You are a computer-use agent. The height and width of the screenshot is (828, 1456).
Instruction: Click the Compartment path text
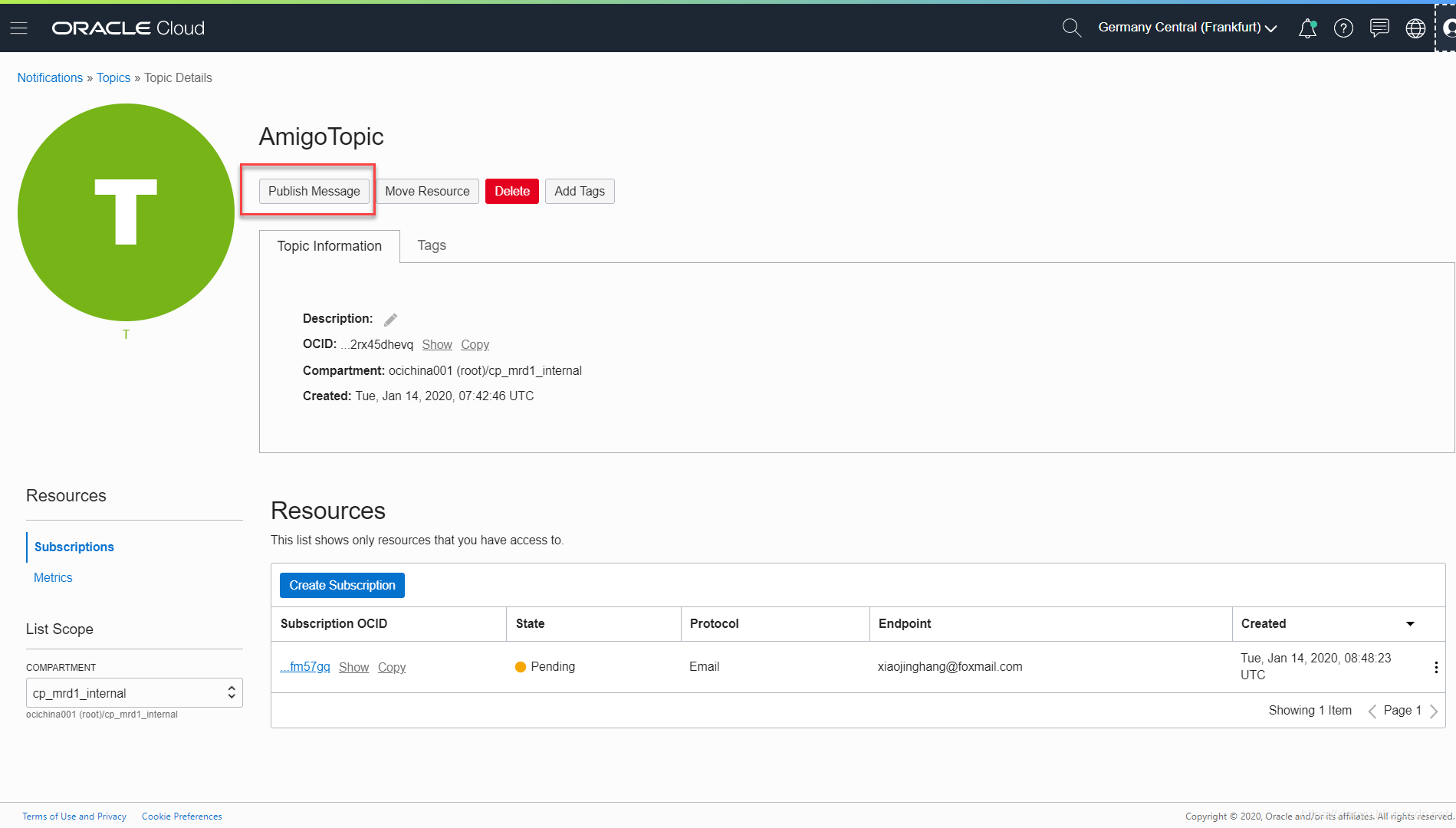[x=485, y=370]
